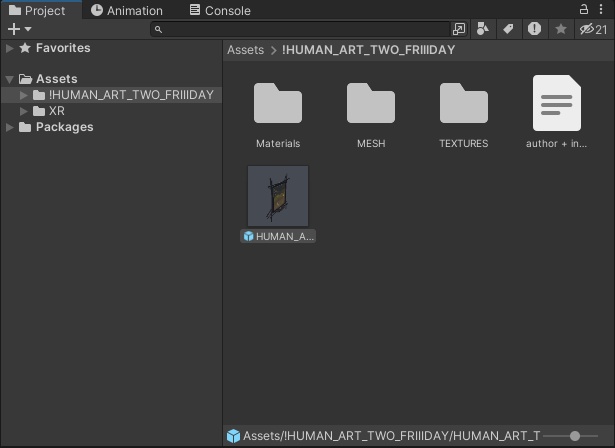Click the Materials folder label
The image size is (615, 448).
(x=278, y=144)
